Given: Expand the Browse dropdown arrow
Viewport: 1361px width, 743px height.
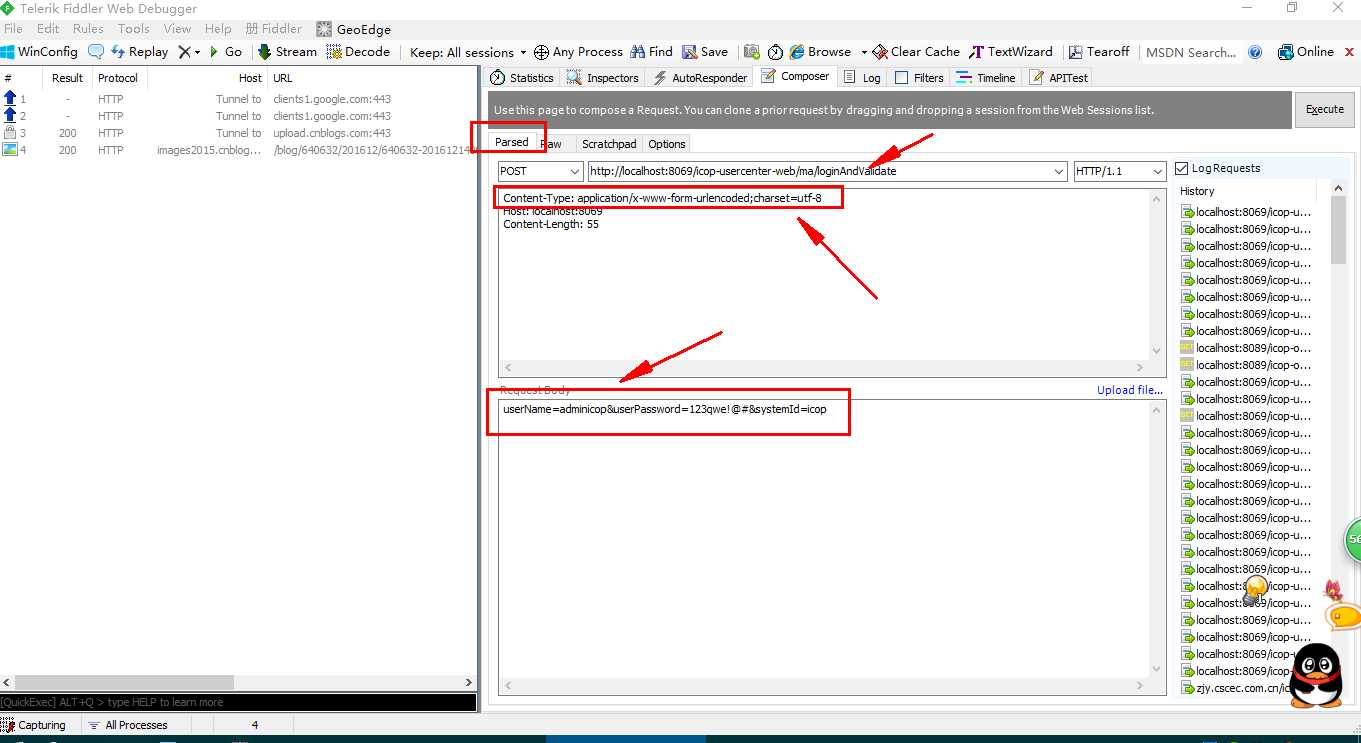Looking at the screenshot, I should pos(864,52).
